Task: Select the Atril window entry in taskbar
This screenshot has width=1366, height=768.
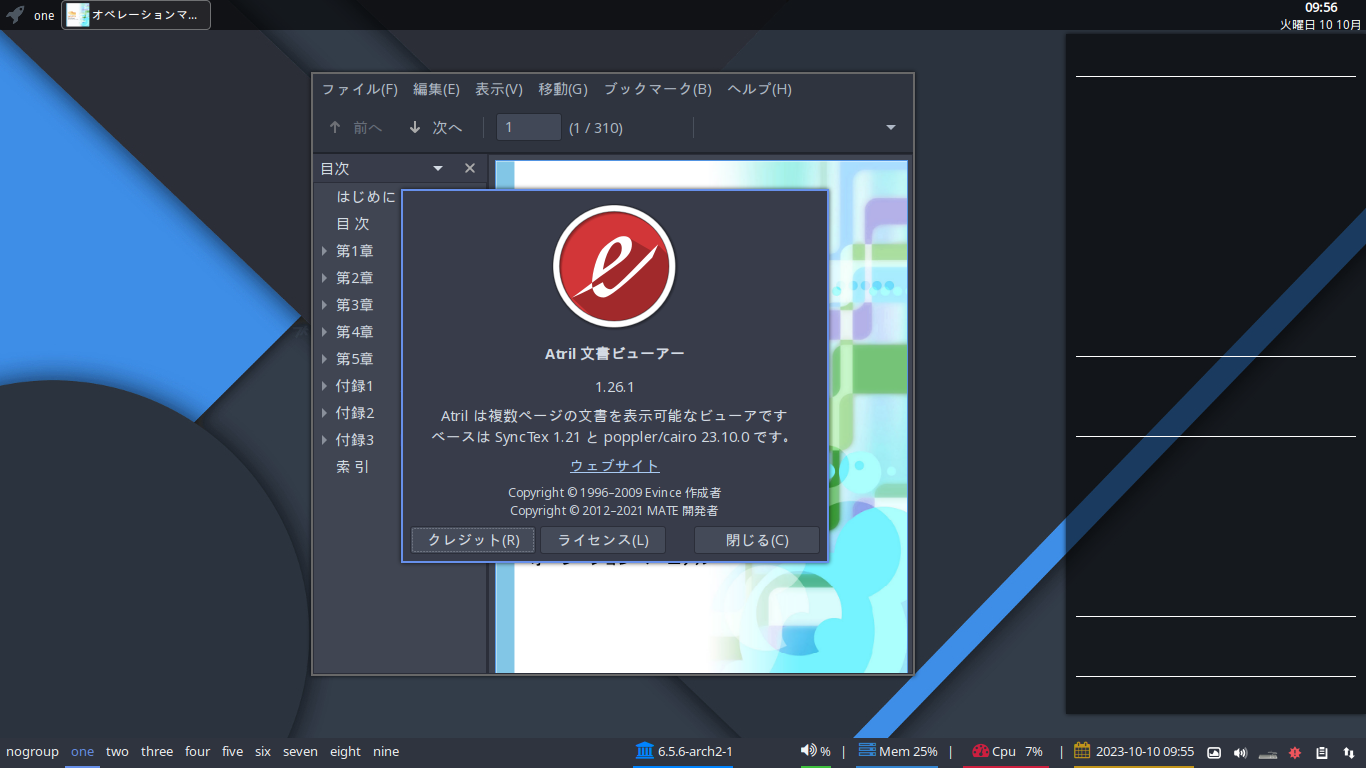Action: point(136,15)
